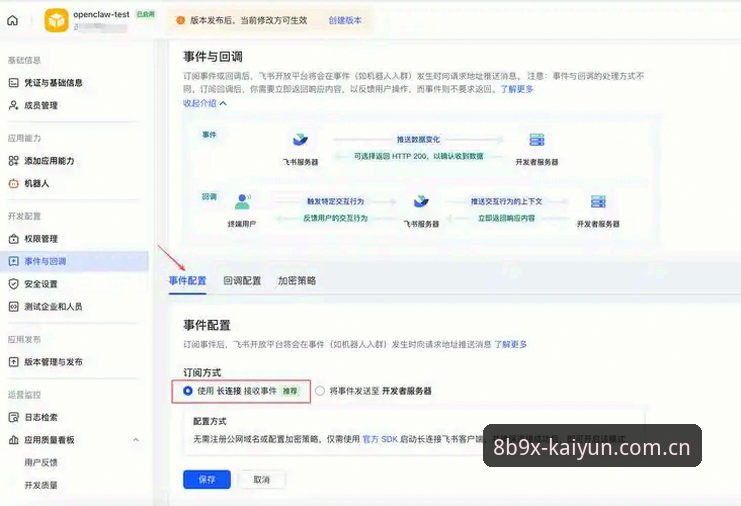Click the 推送数据变化 label in diagram
The height and width of the screenshot is (506, 741).
click(418, 139)
